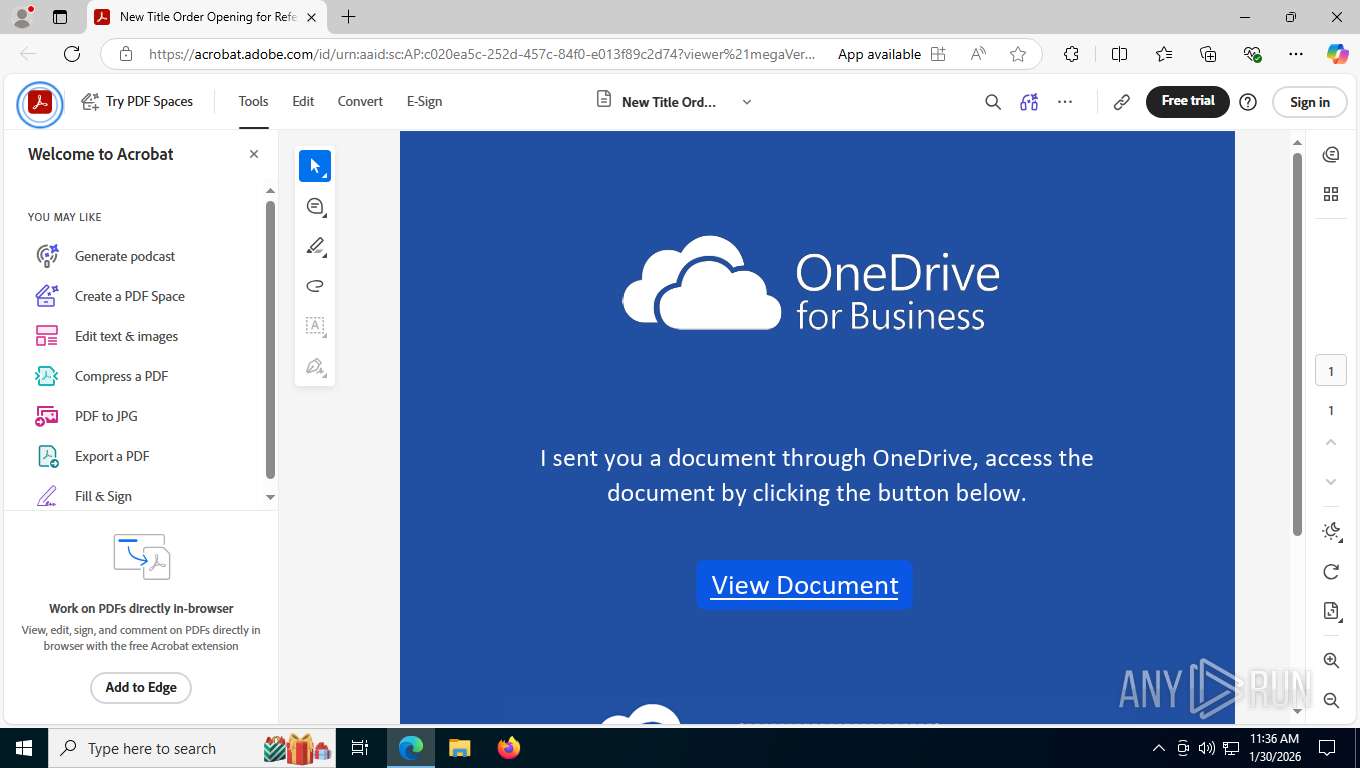
Task: Open Windows Start menu
Action: tap(23, 748)
